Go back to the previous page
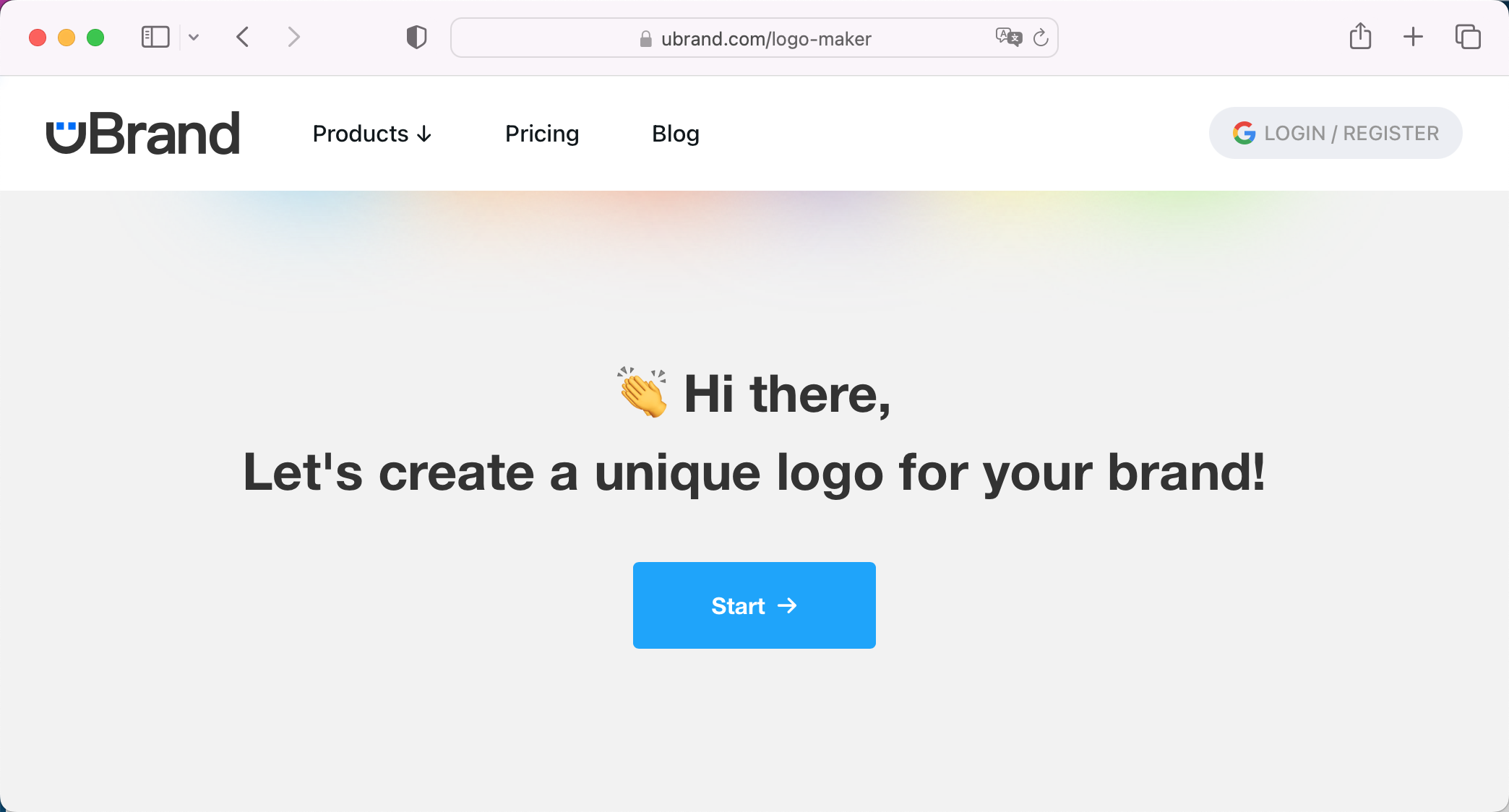This screenshot has height=812, width=1509. [x=243, y=37]
